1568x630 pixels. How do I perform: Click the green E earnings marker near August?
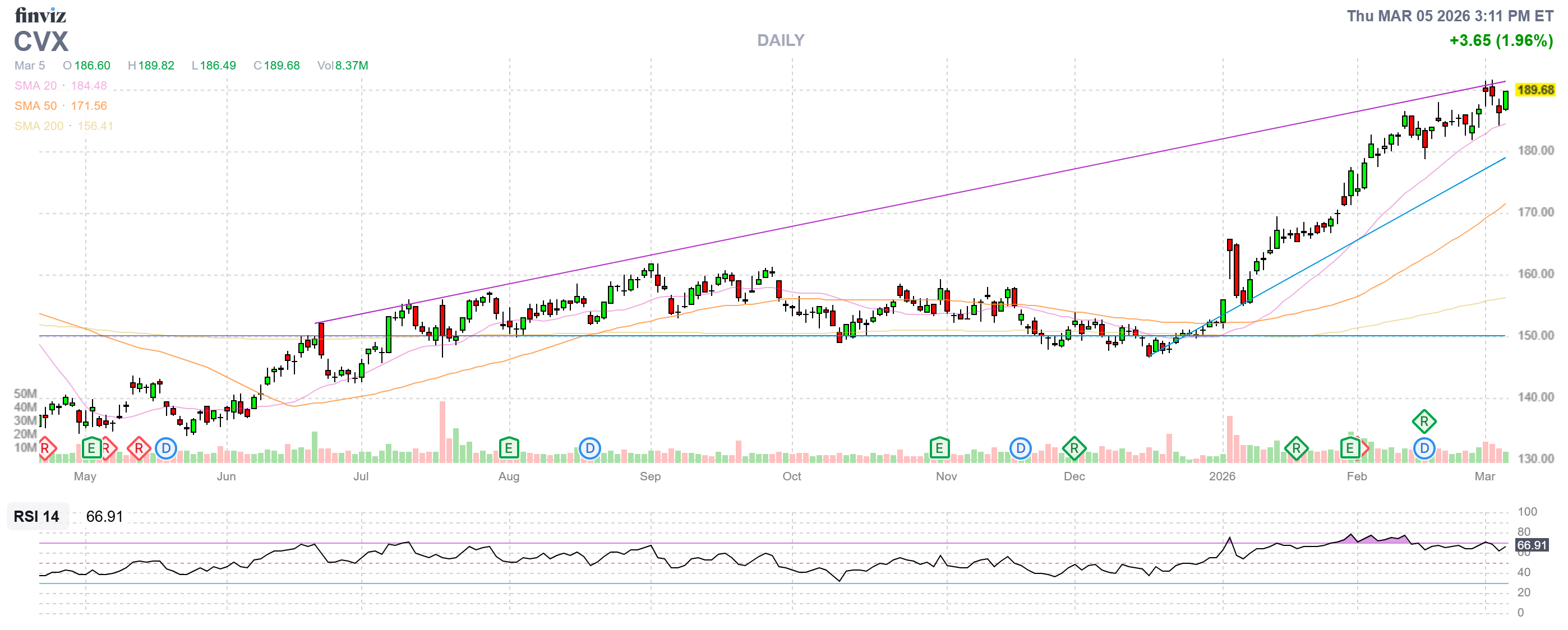tap(508, 449)
